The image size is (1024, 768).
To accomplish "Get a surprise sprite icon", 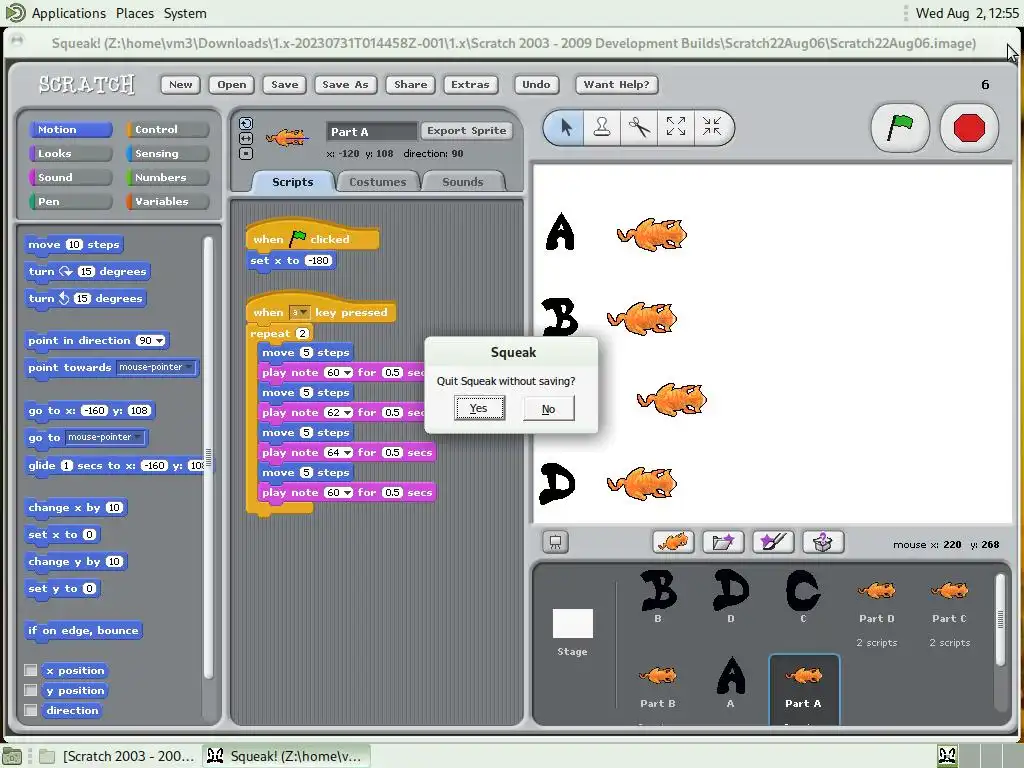I will tap(823, 542).
